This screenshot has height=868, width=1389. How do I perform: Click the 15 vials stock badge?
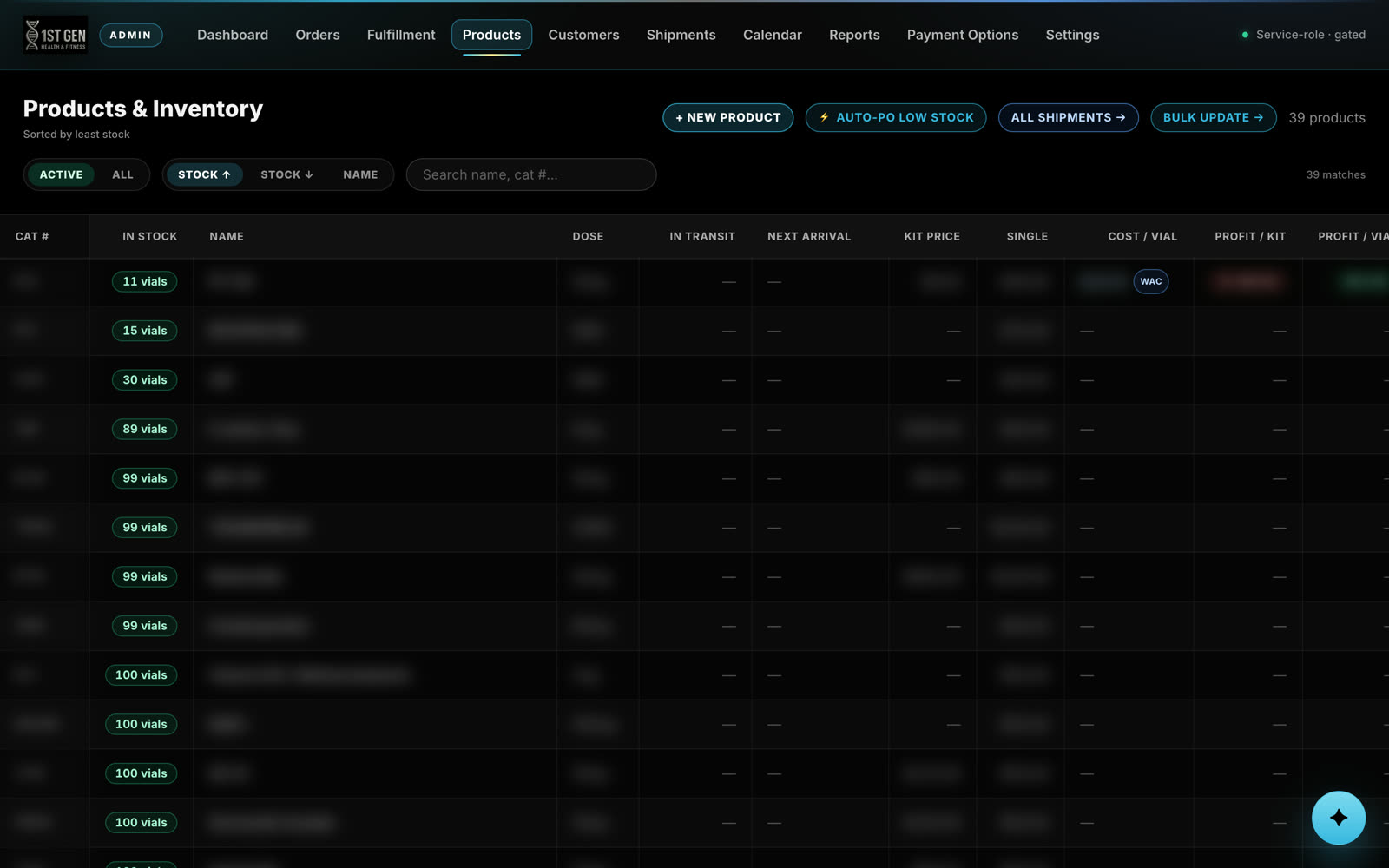pos(145,331)
